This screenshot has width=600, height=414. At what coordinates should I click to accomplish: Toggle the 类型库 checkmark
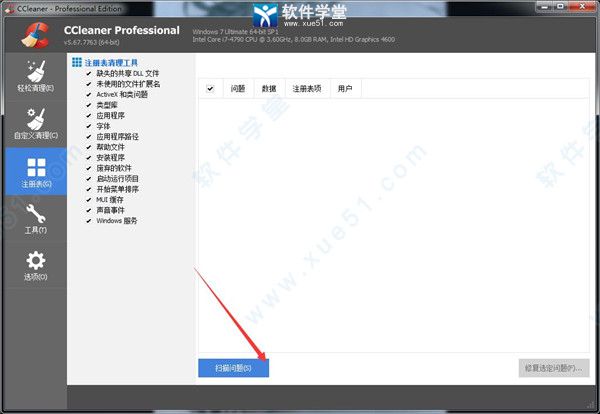(x=89, y=105)
